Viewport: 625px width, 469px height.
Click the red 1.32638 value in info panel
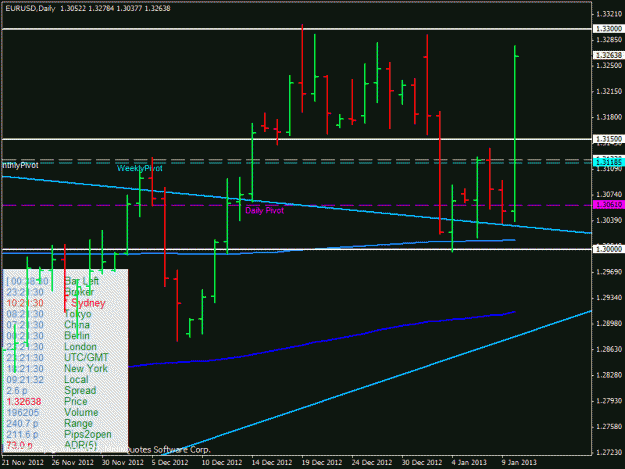click(x=24, y=401)
